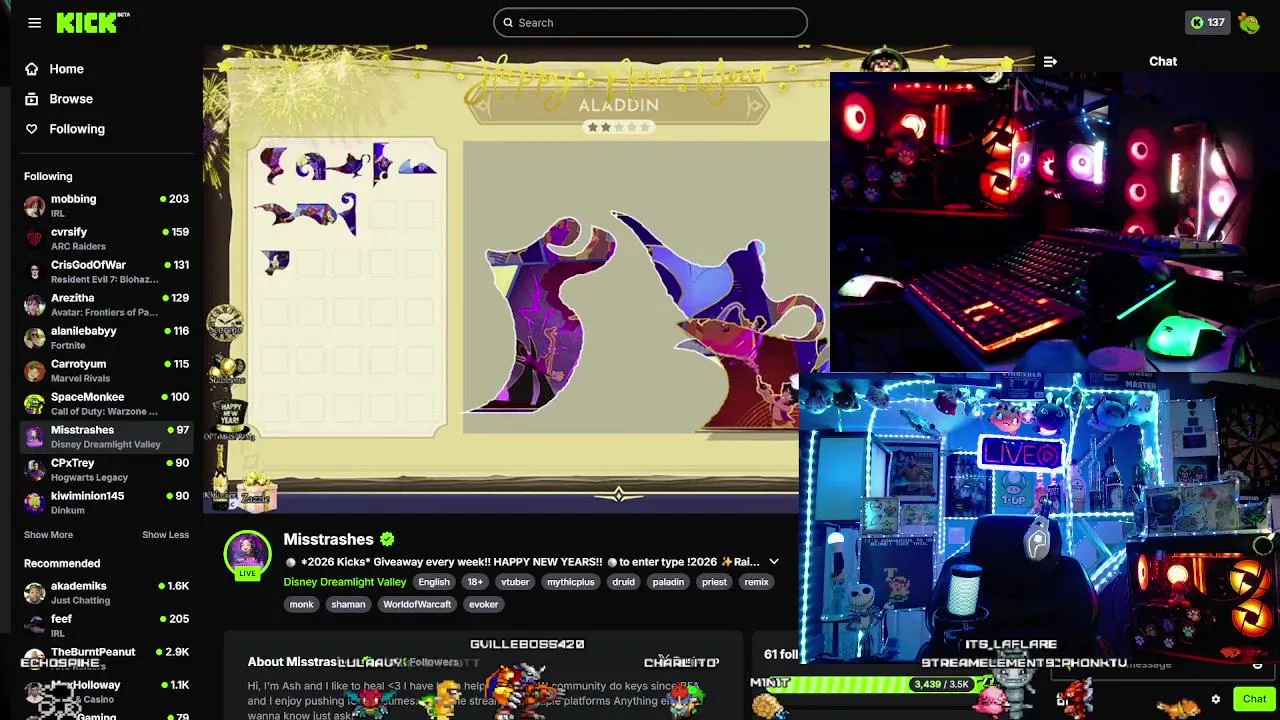Focus the Search input field
This screenshot has width=1280, height=720.
pos(650,23)
